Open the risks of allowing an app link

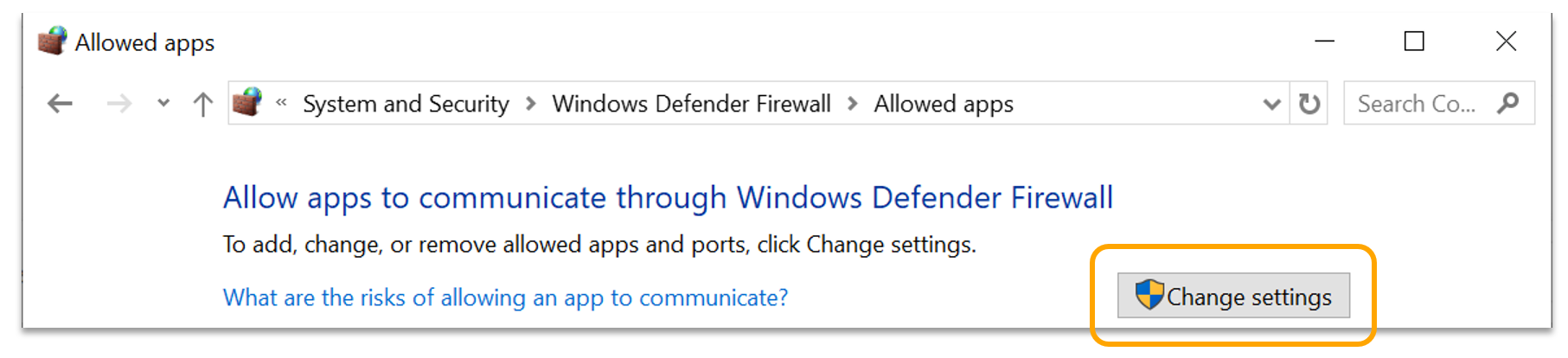[505, 297]
